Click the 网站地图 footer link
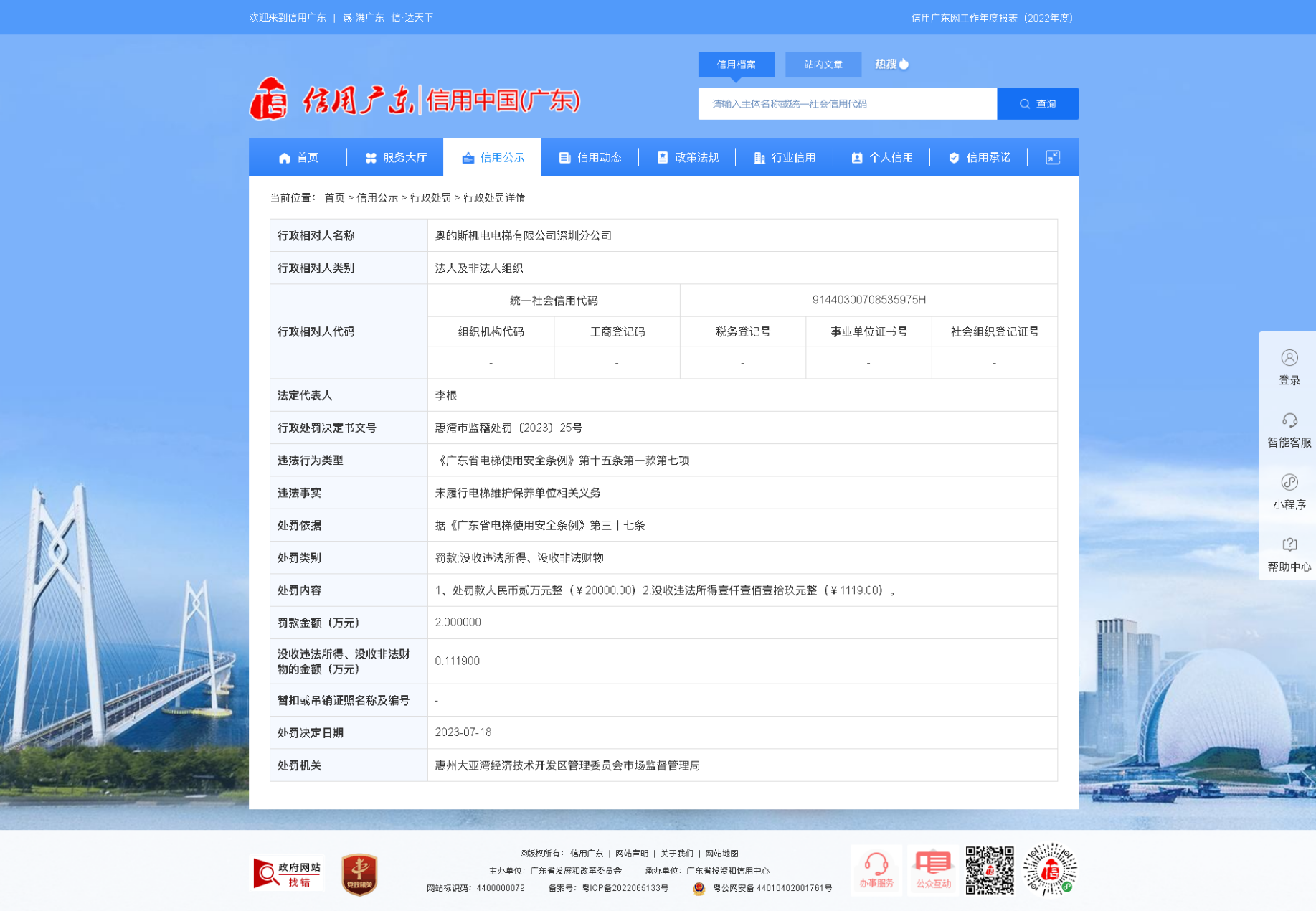1316x911 pixels. click(x=721, y=854)
